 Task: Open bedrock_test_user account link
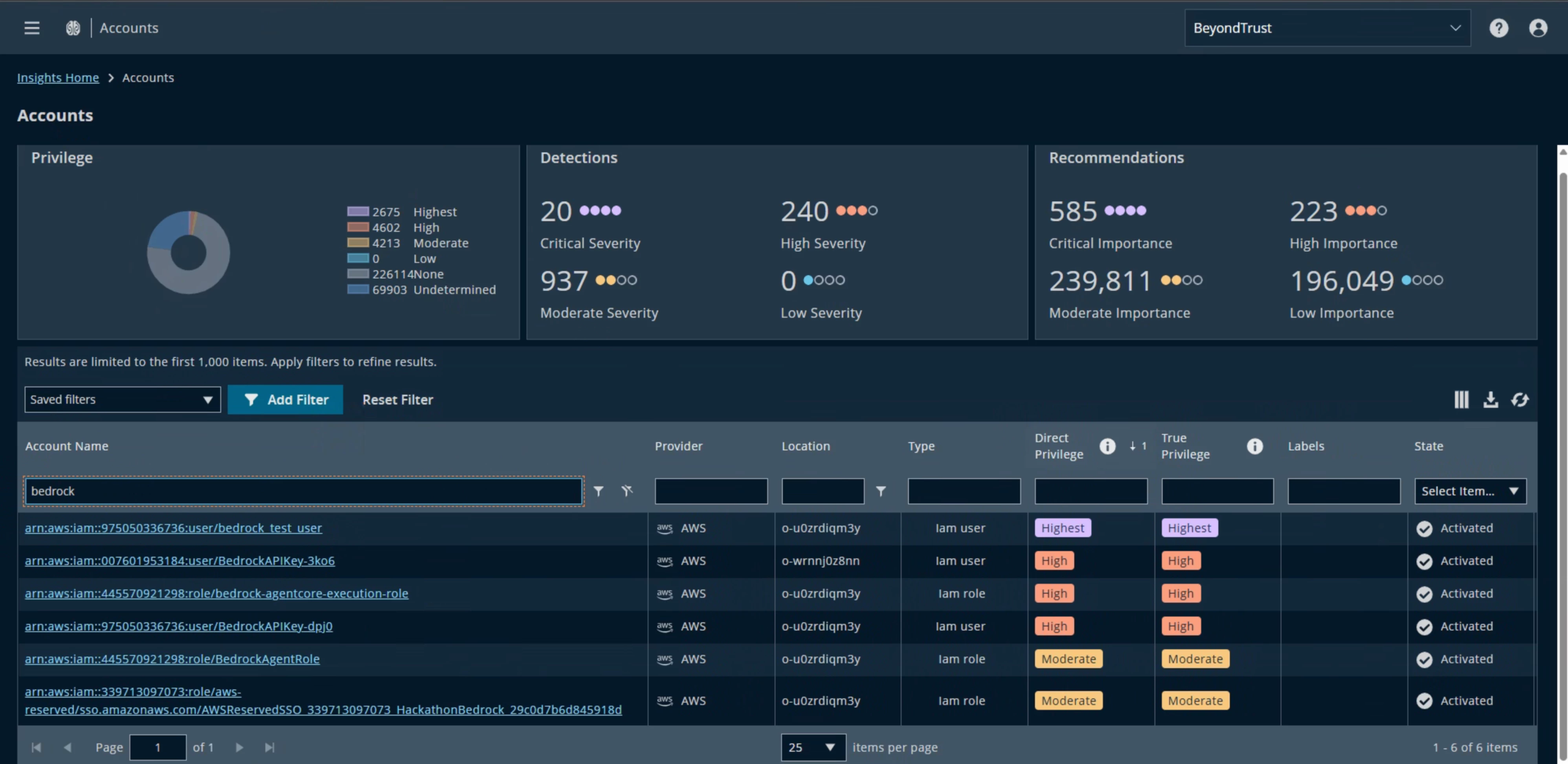[x=173, y=528]
